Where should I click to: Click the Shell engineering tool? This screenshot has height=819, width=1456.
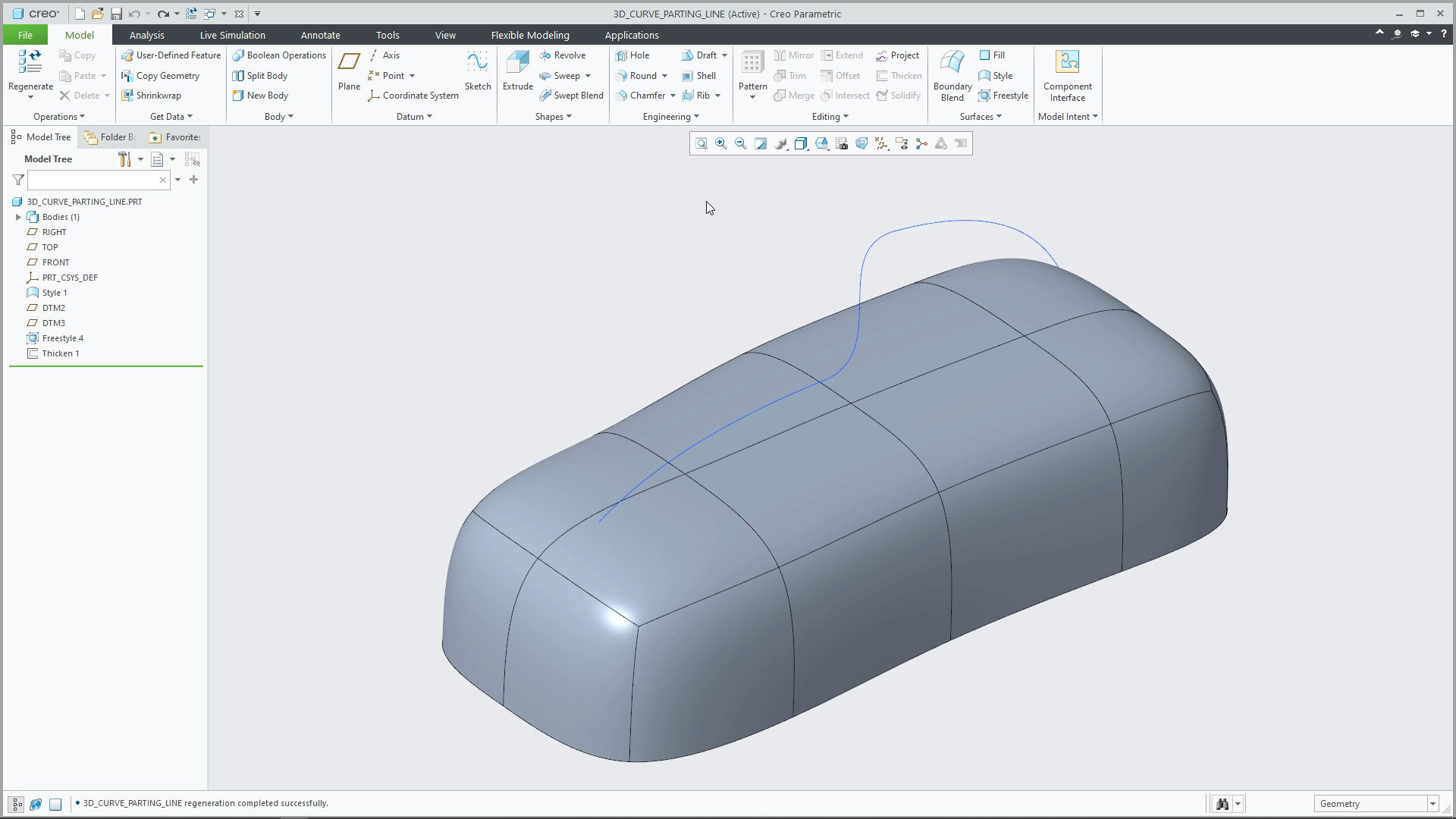698,76
